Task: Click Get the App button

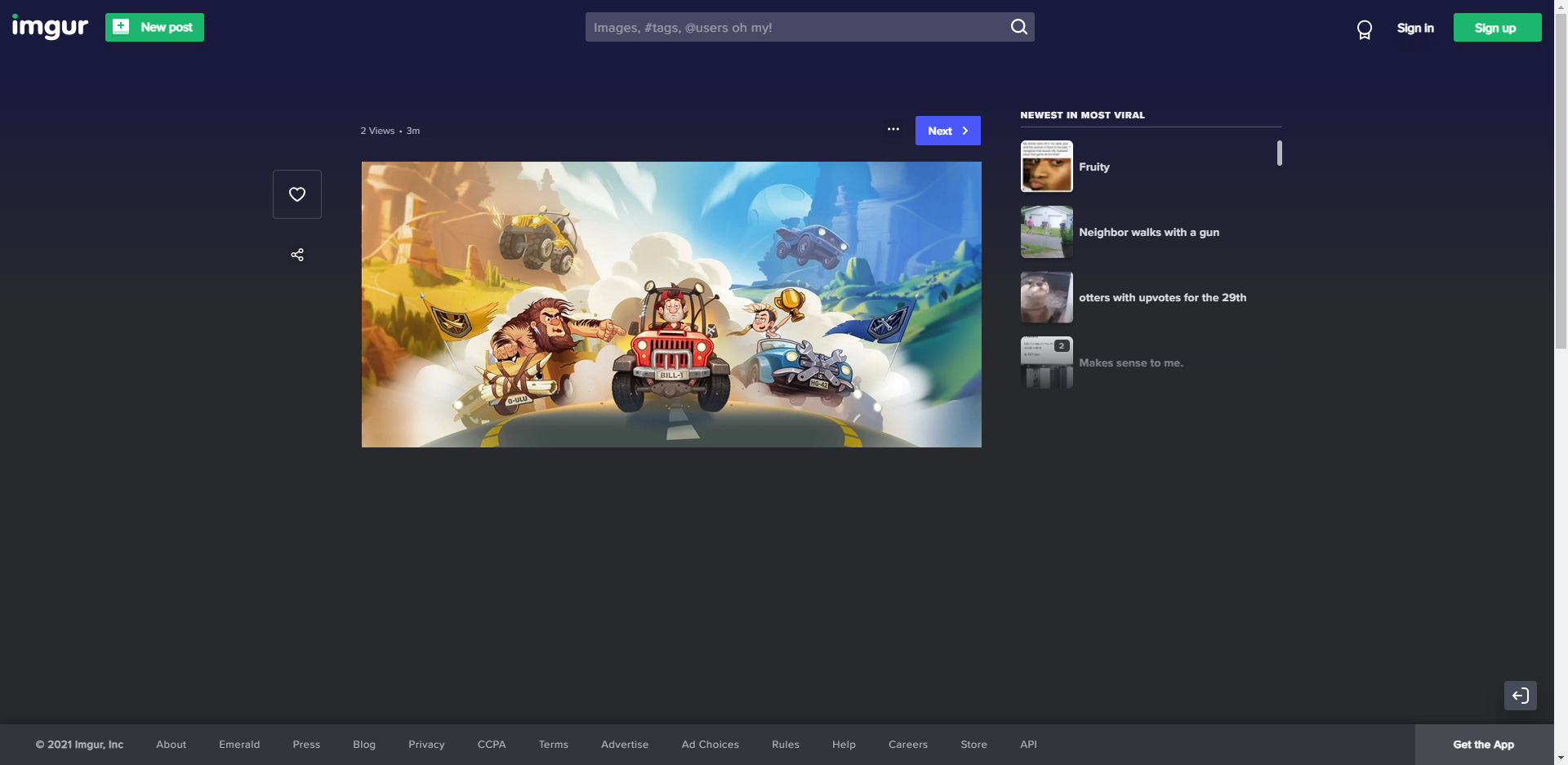Action: 1484,745
